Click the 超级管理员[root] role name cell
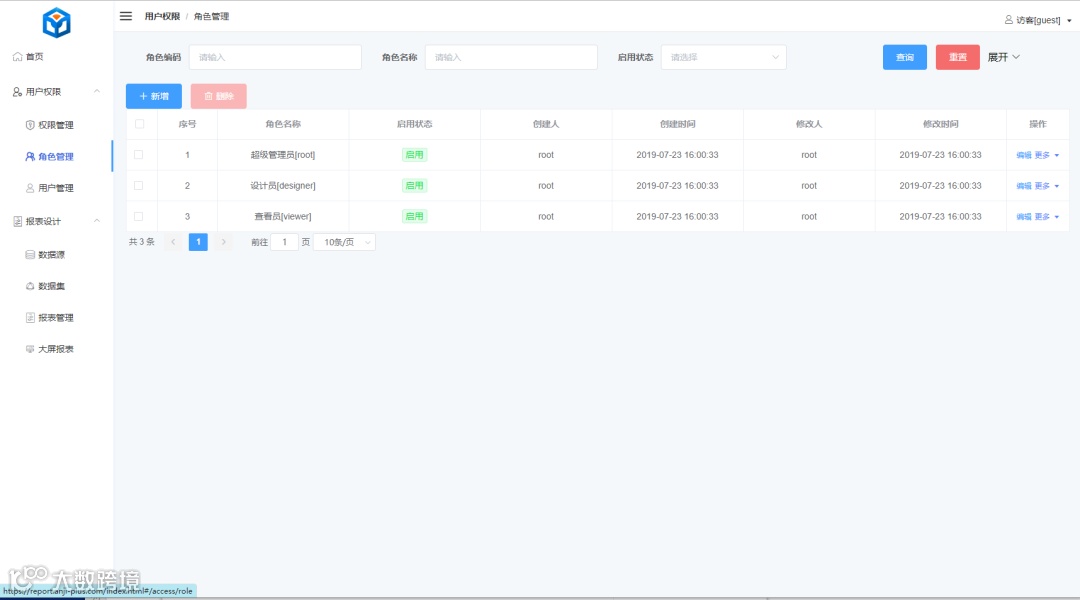This screenshot has width=1080, height=600. point(283,155)
